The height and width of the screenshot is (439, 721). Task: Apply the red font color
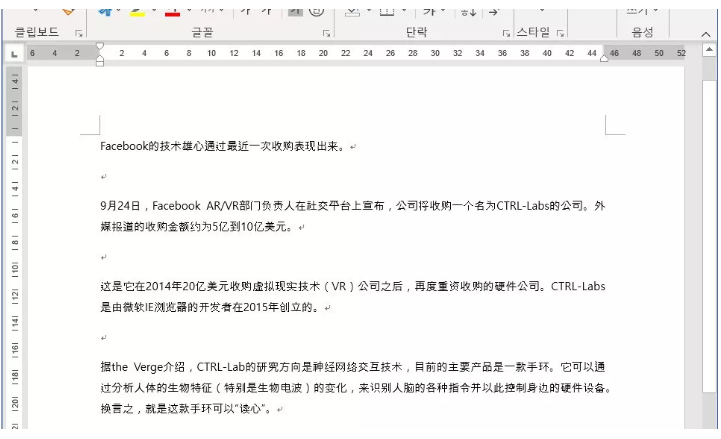pos(172,12)
